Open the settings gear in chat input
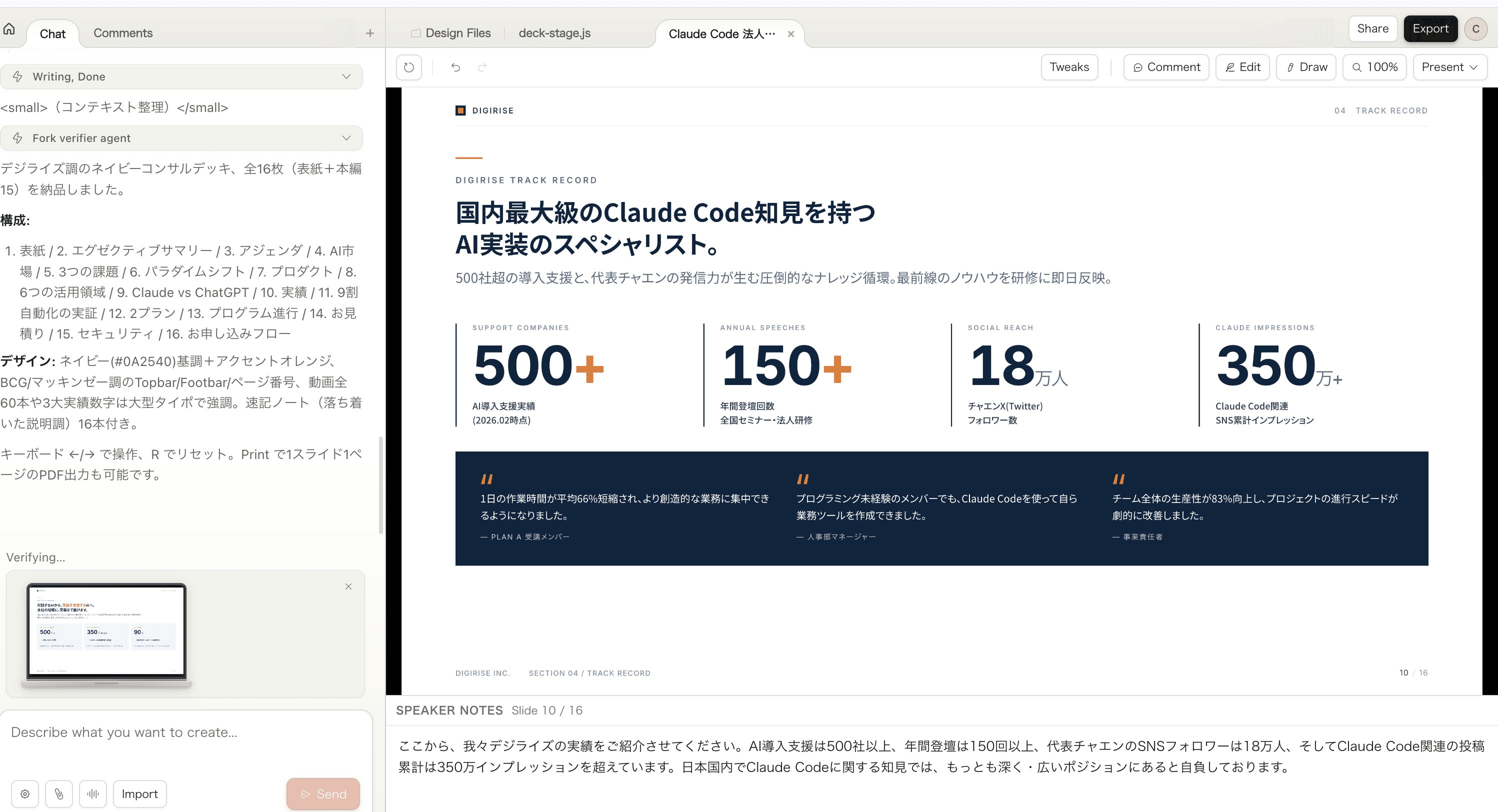 click(25, 794)
